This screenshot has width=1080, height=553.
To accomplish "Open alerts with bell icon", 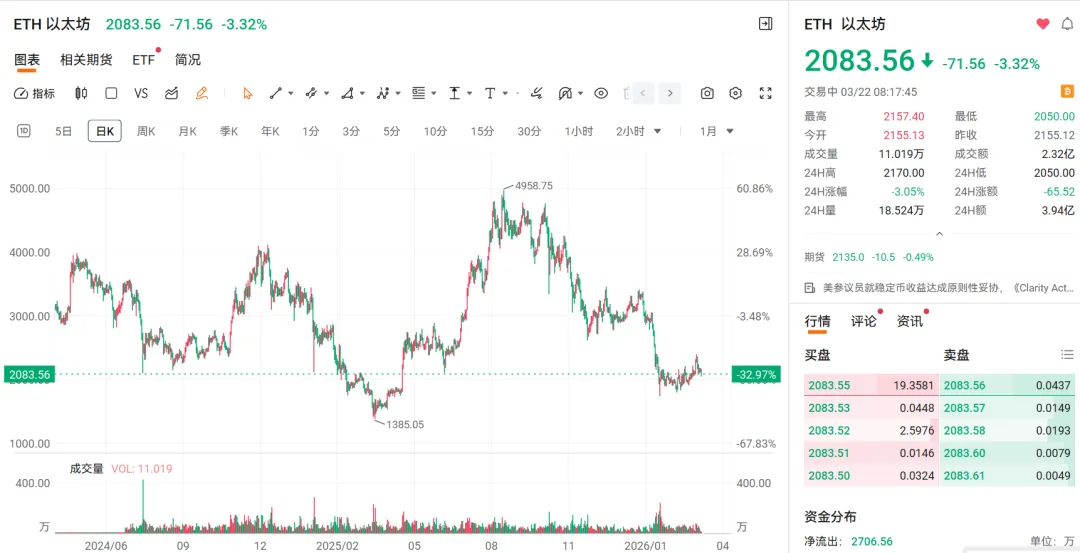I will (x=1067, y=24).
